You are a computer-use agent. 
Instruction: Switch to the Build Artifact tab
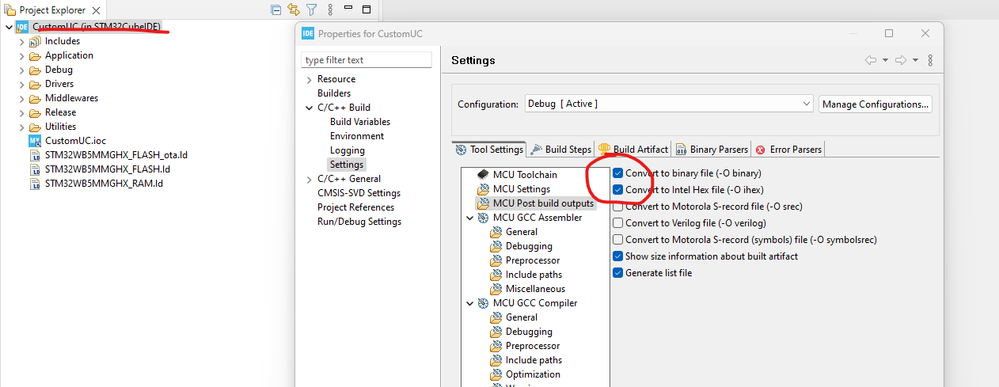633,149
